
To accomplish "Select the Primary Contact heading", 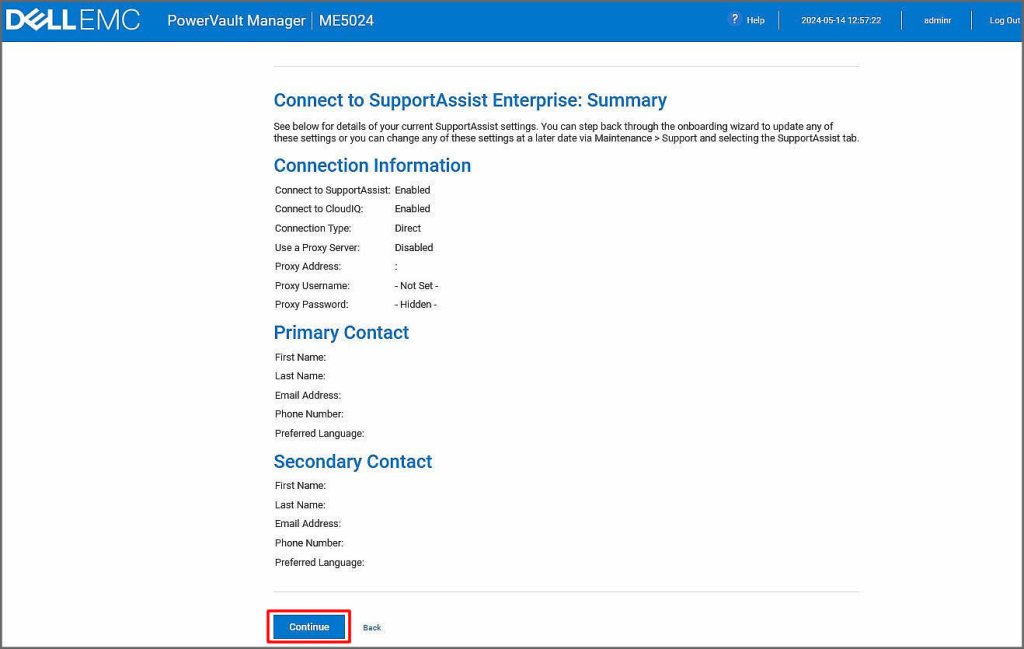I will [x=341, y=333].
